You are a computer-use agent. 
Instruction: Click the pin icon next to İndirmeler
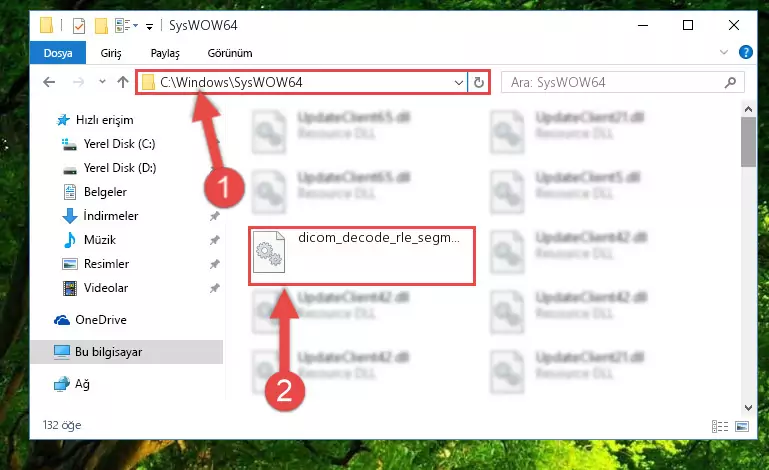coord(214,216)
